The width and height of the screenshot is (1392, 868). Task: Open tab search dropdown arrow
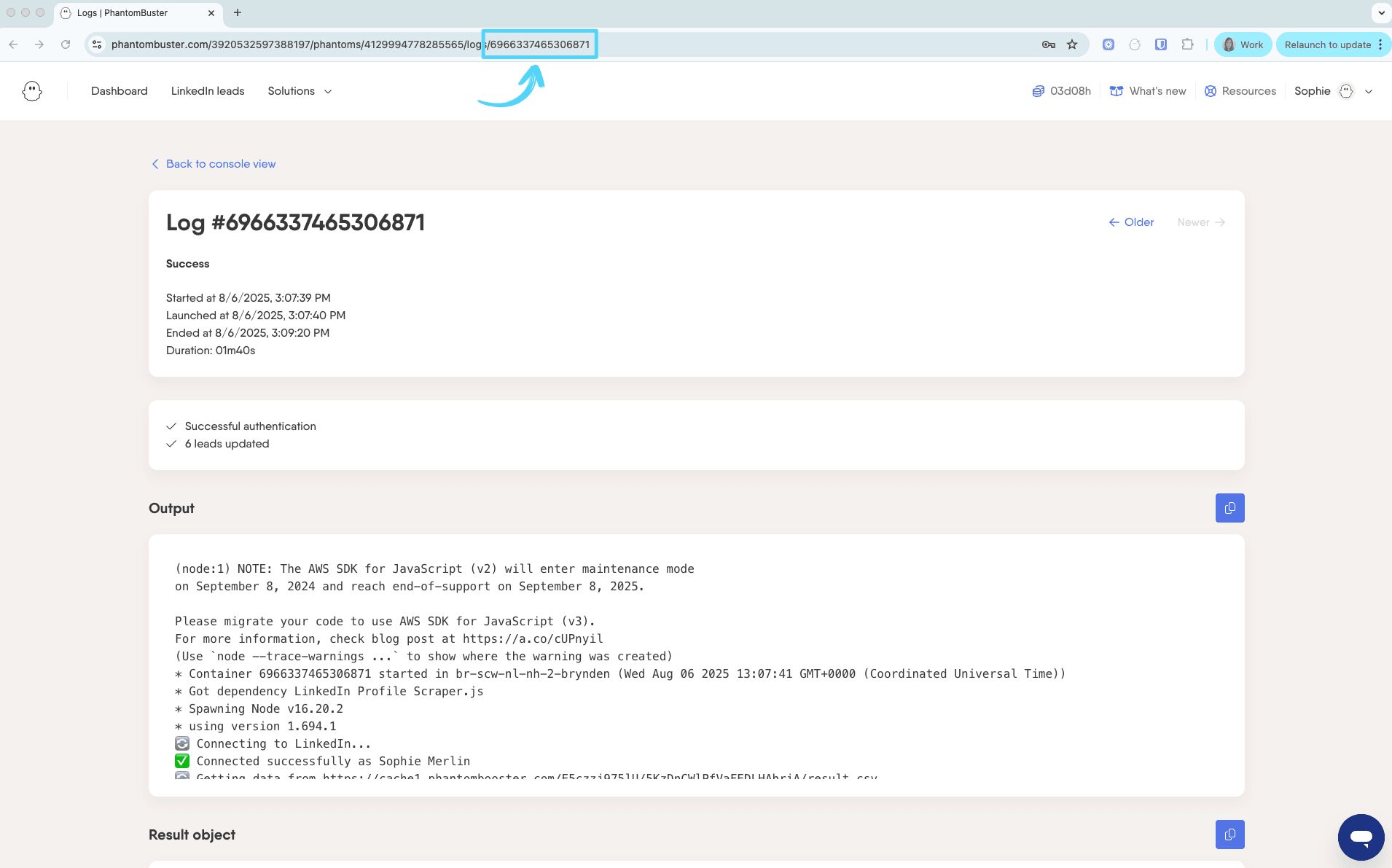pos(1381,12)
